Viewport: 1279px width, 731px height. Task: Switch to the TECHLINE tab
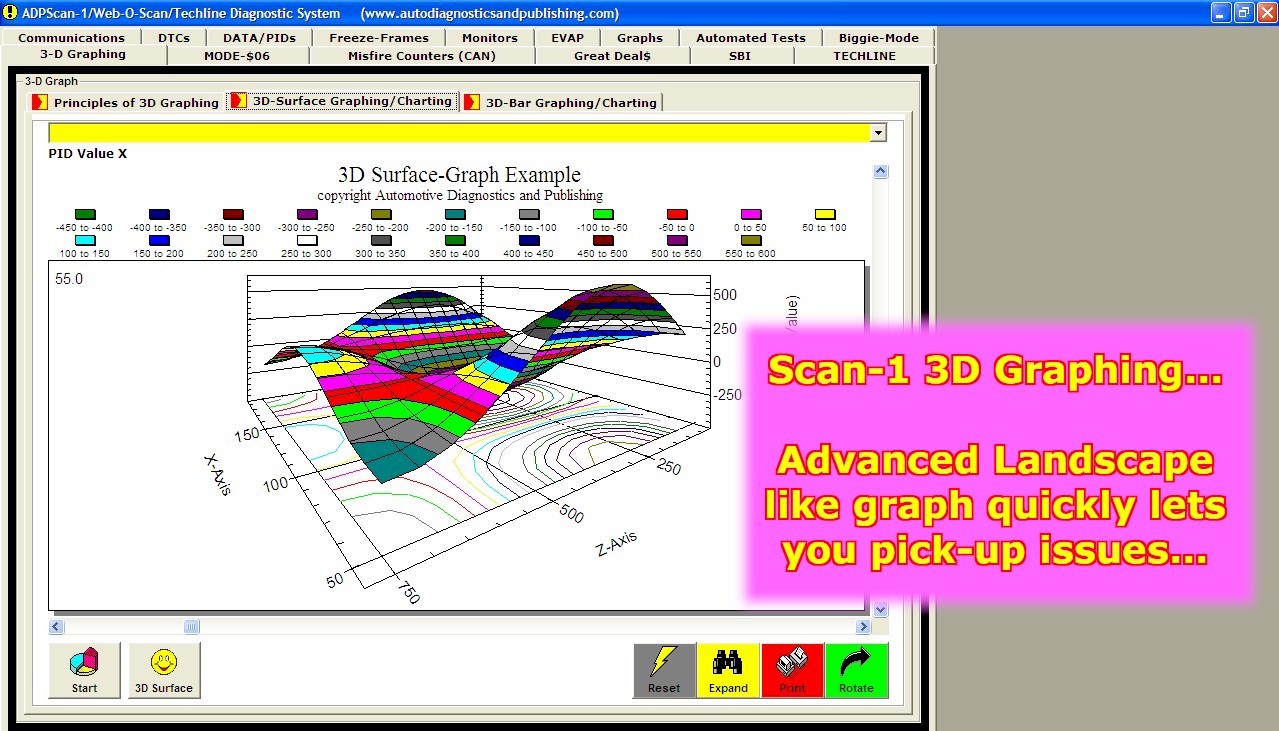[x=865, y=56]
